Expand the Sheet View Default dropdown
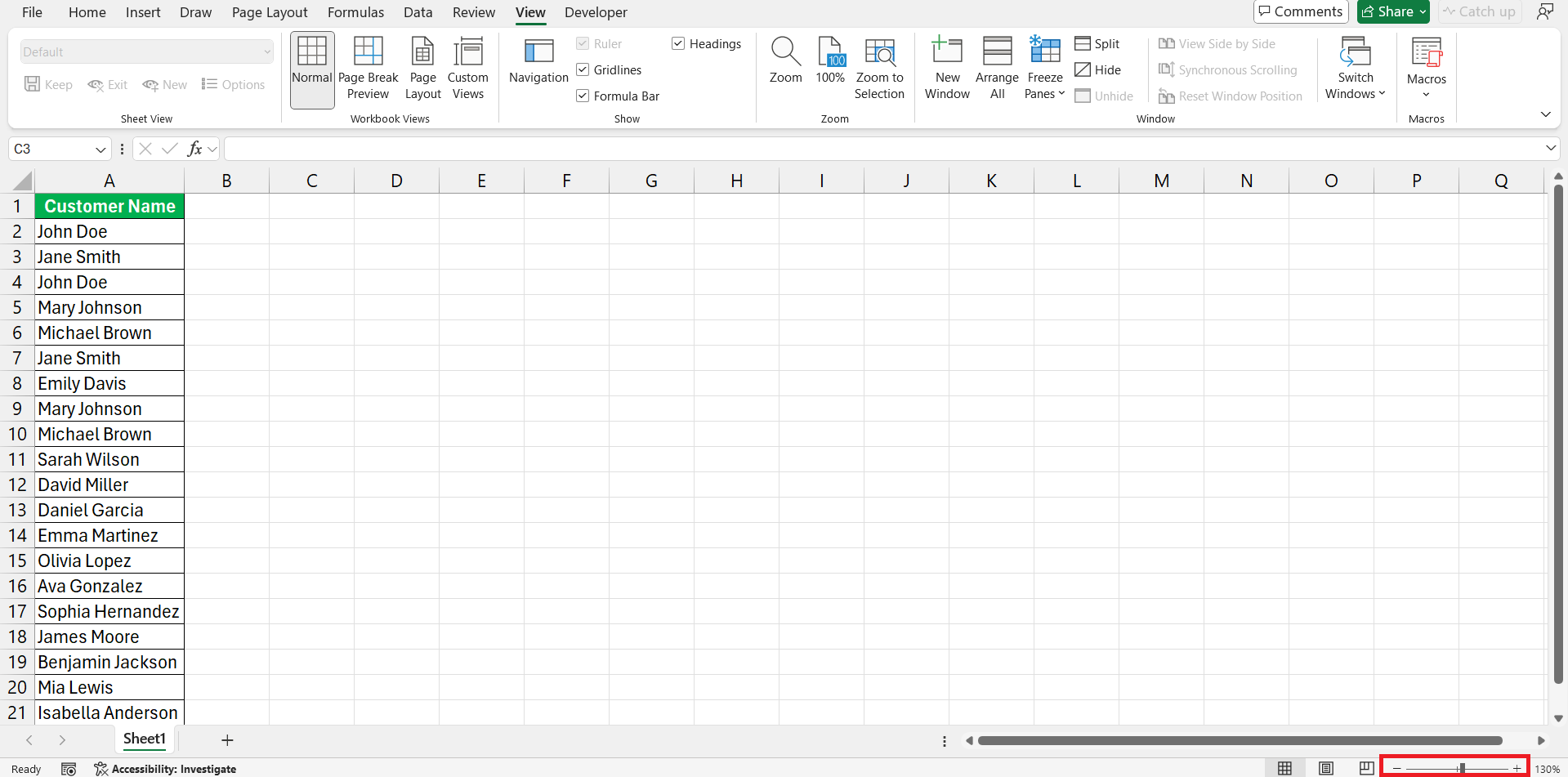Image resolution: width=1568 pixels, height=777 pixels. (267, 51)
